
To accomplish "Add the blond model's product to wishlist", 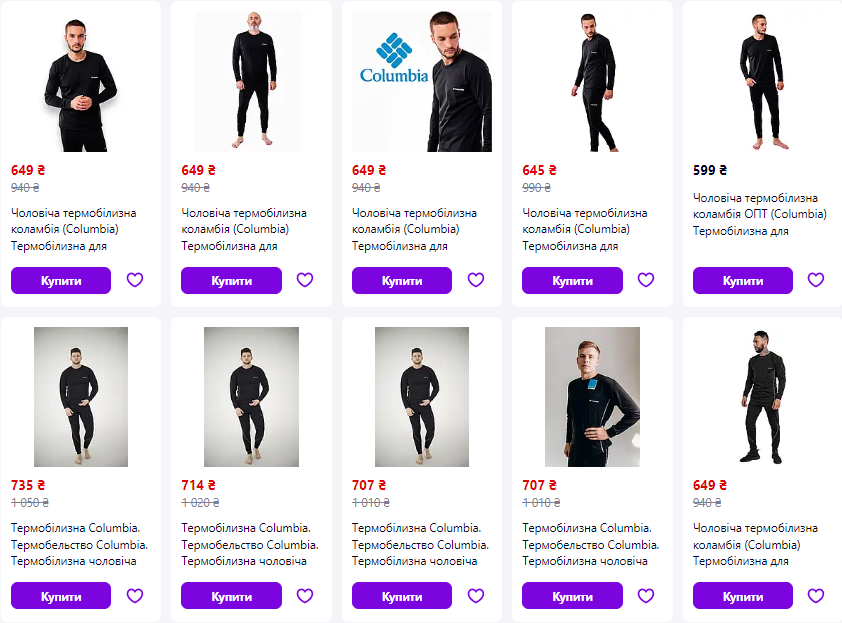I will pos(646,596).
